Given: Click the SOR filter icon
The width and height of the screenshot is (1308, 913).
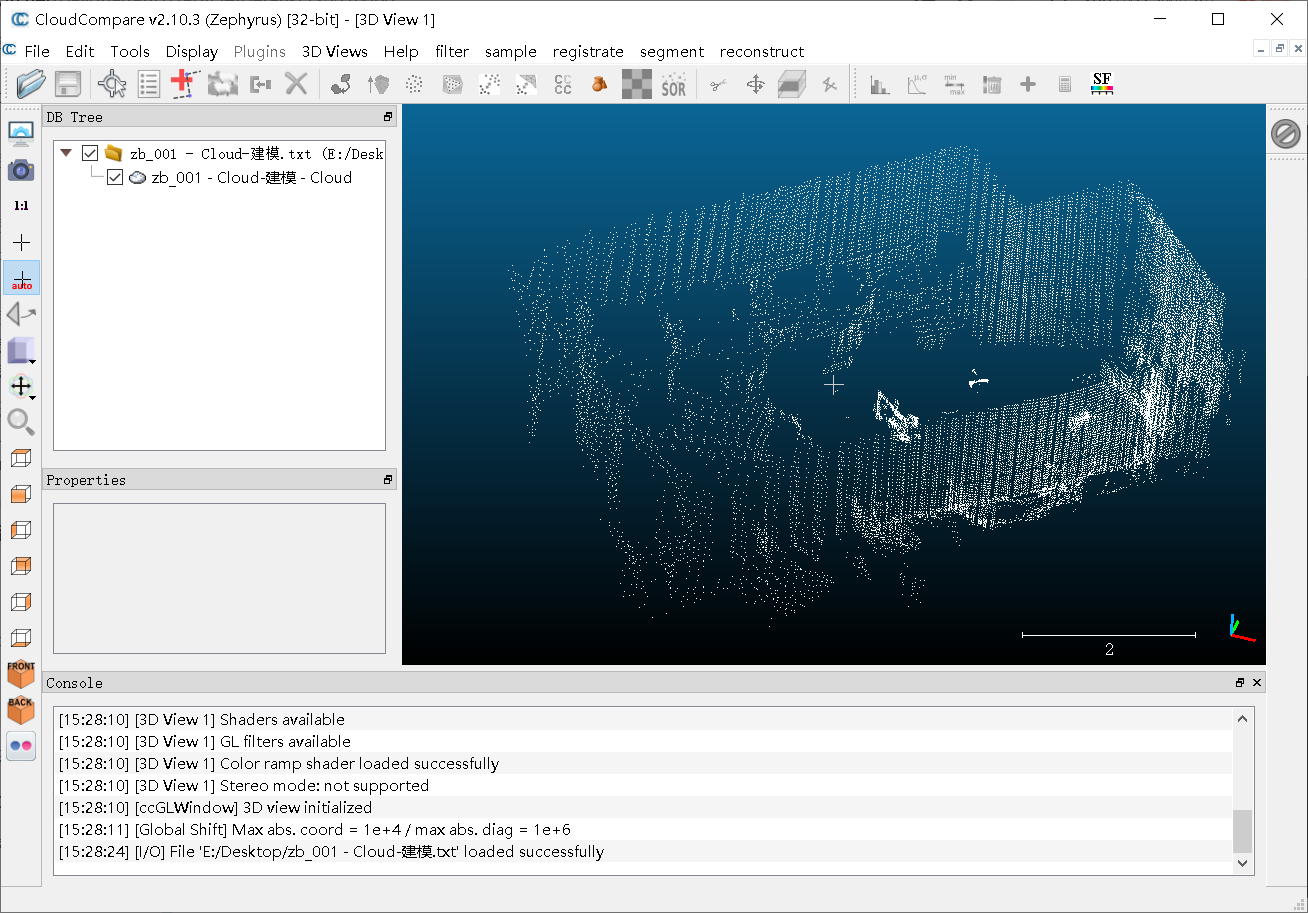Looking at the screenshot, I should [674, 84].
